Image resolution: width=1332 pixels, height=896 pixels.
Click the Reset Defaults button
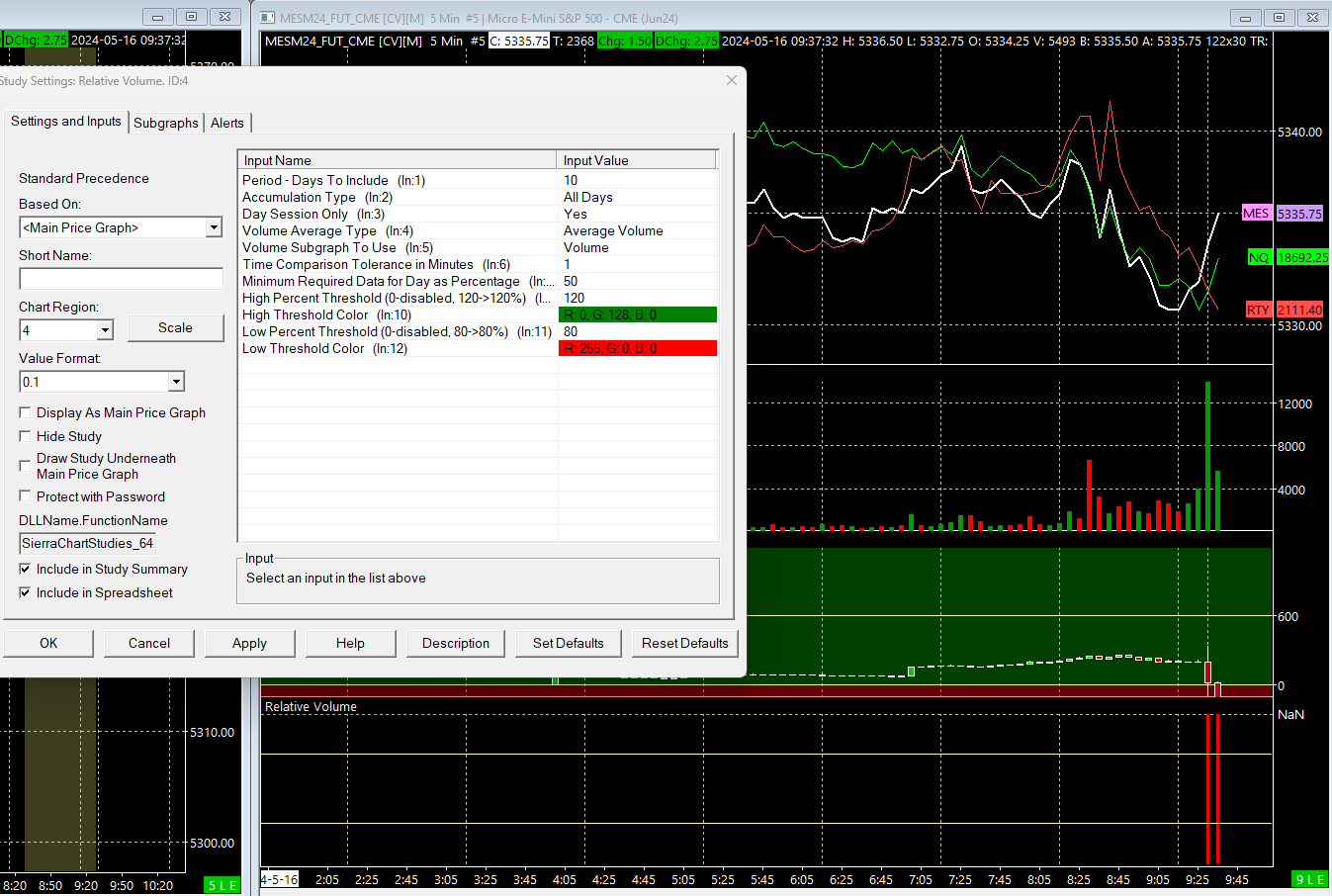pyautogui.click(x=684, y=643)
